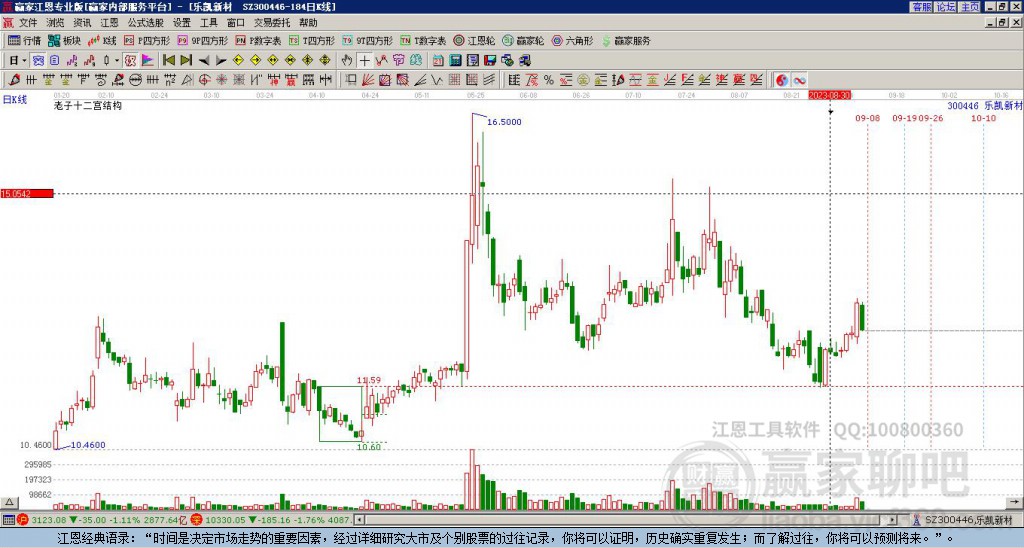Jump to first bar arrow icon

pos(168,60)
